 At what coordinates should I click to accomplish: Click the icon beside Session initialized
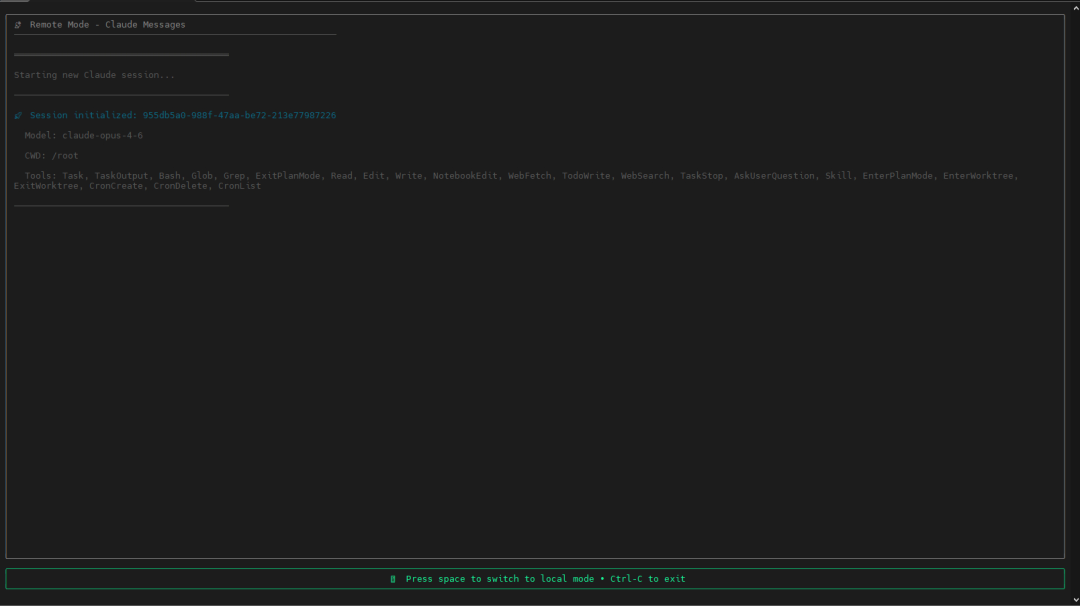18,116
